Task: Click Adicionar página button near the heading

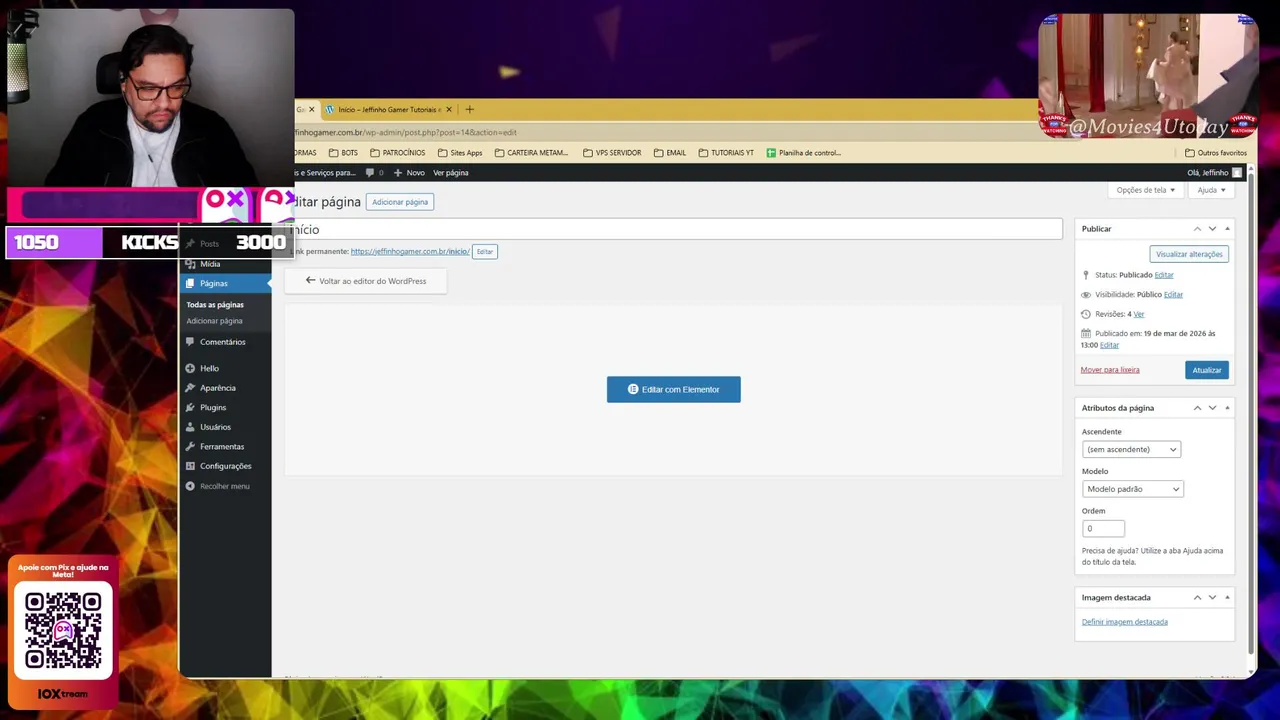Action: (400, 202)
